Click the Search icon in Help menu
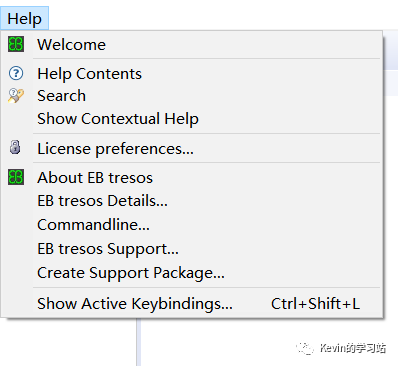Screen dimensions: 398x366 coord(16,96)
